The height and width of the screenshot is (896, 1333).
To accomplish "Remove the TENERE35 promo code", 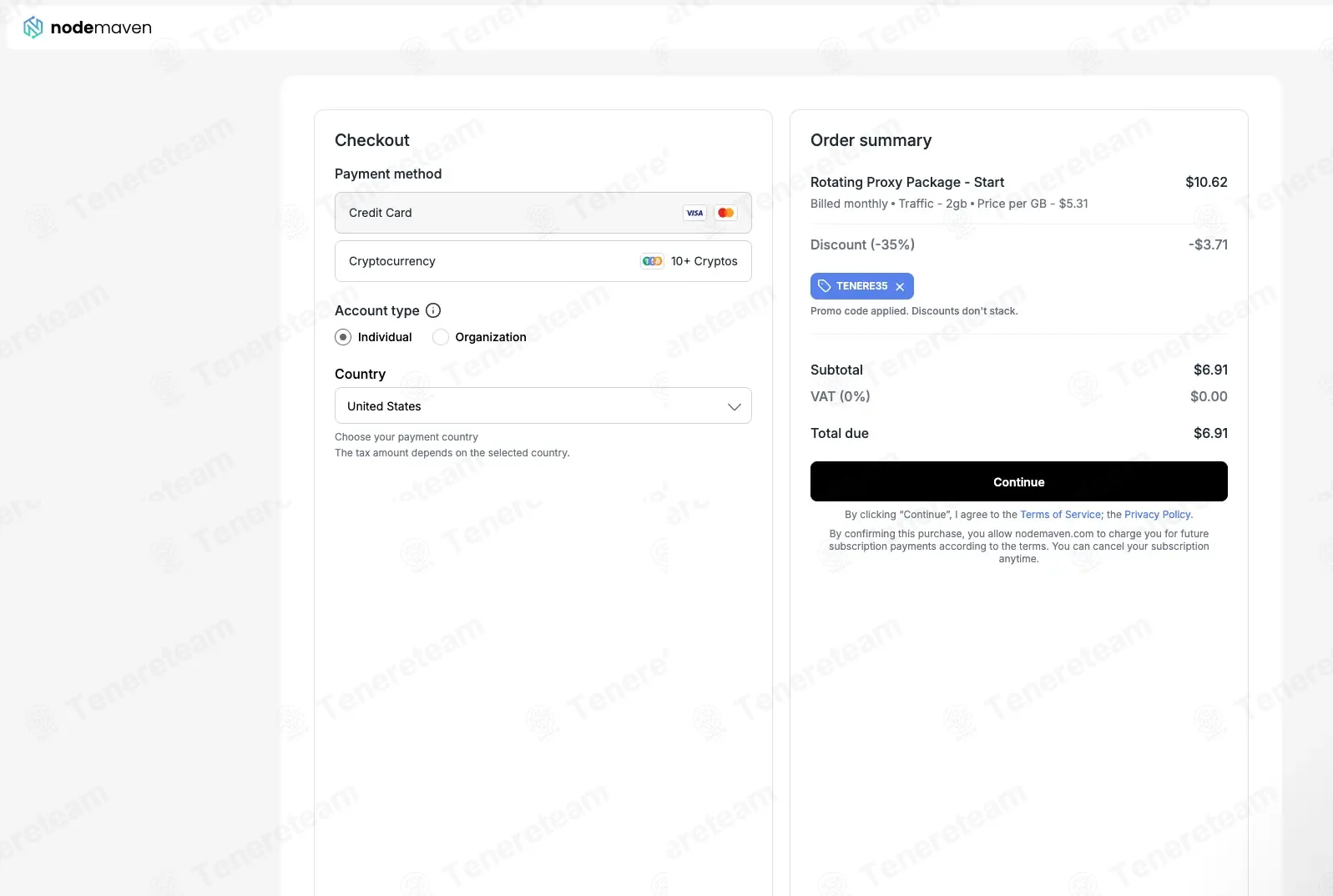I will (900, 287).
